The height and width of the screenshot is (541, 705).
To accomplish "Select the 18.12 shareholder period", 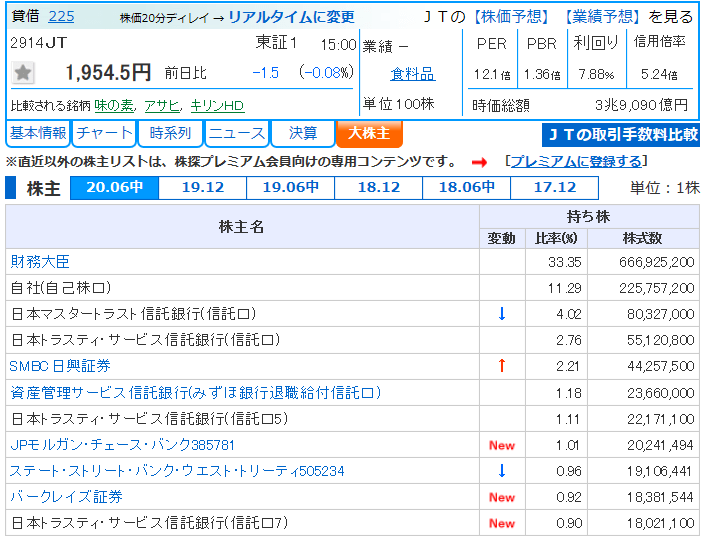I will click(x=379, y=187).
